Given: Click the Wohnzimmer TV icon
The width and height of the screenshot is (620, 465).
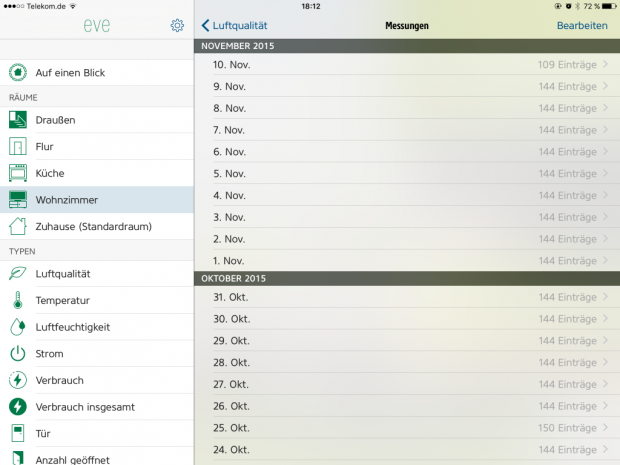Looking at the screenshot, I should 18,199.
